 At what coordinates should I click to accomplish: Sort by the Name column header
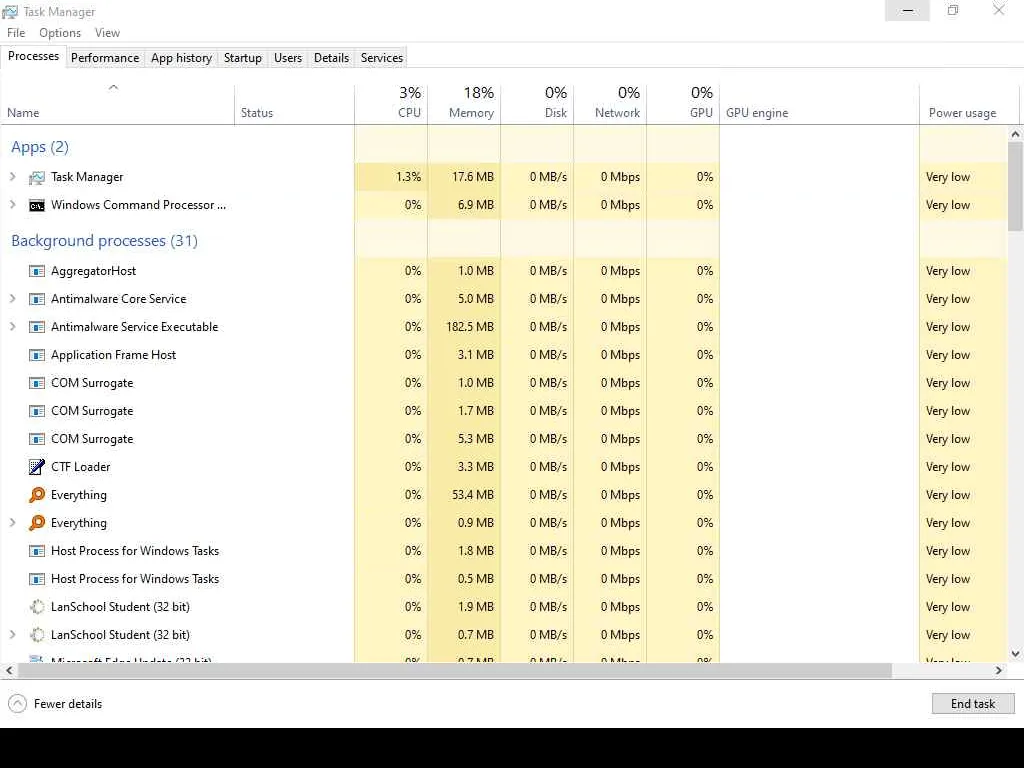click(118, 104)
